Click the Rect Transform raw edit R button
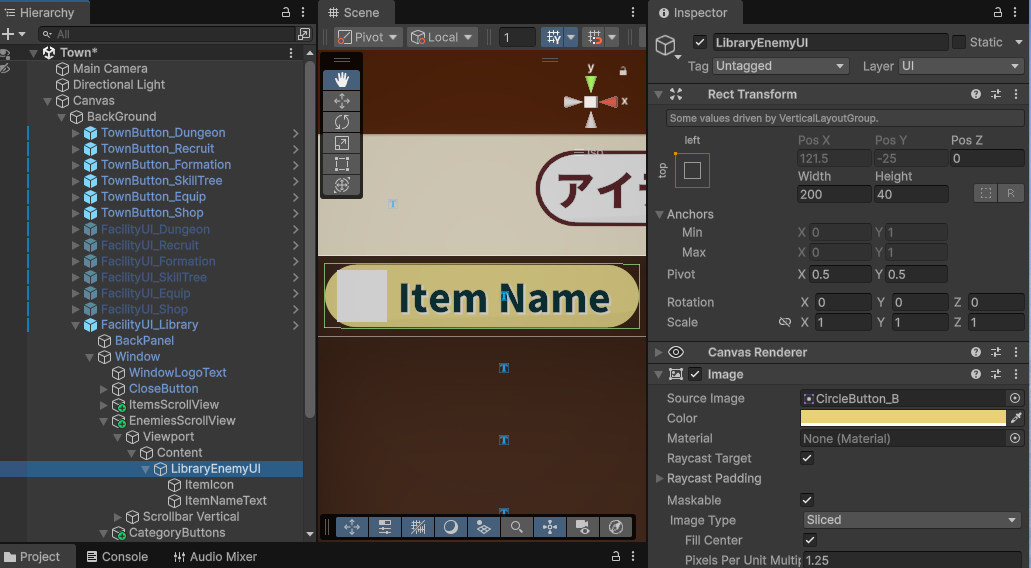This screenshot has width=1031, height=568. pyautogui.click(x=1010, y=193)
